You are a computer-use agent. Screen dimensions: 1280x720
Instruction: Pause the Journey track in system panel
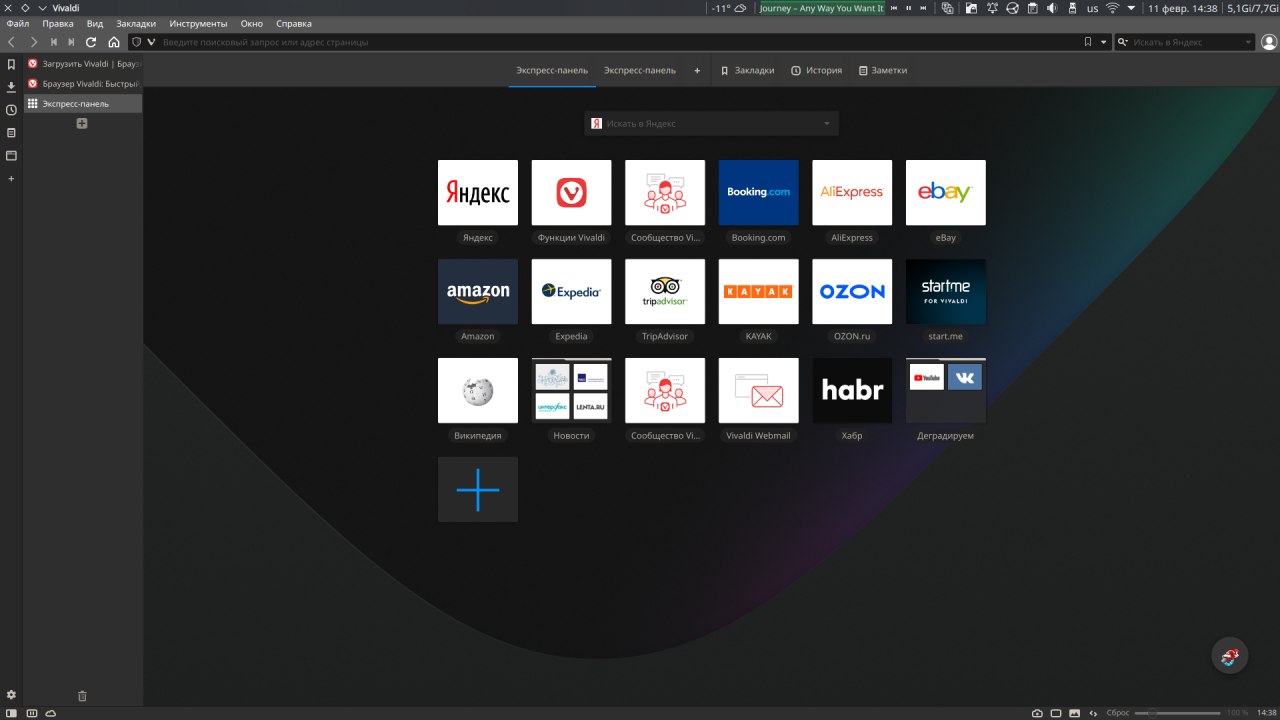(908, 8)
